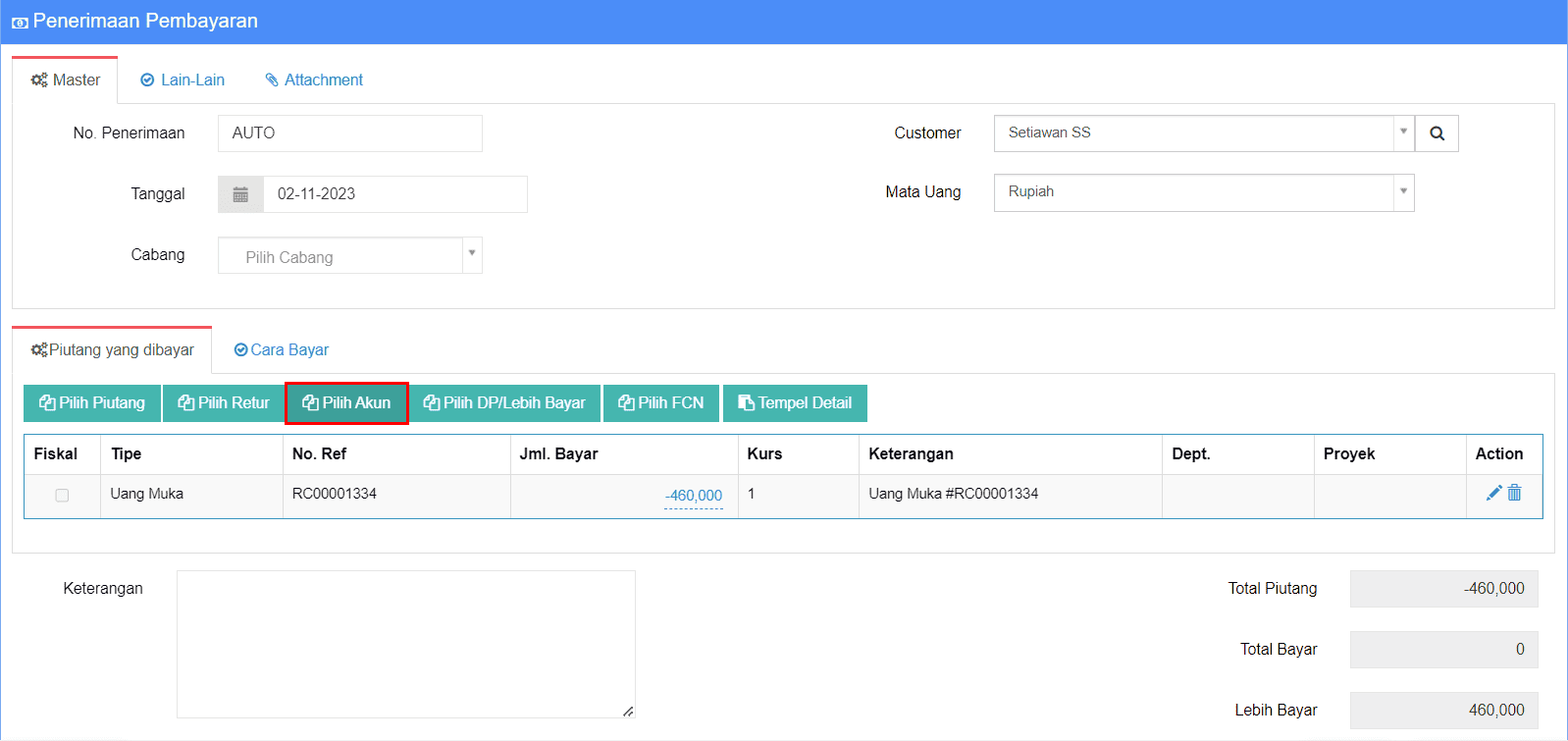The image size is (1568, 741).
Task: Go to the Cara Bayar tab
Action: [x=281, y=350]
